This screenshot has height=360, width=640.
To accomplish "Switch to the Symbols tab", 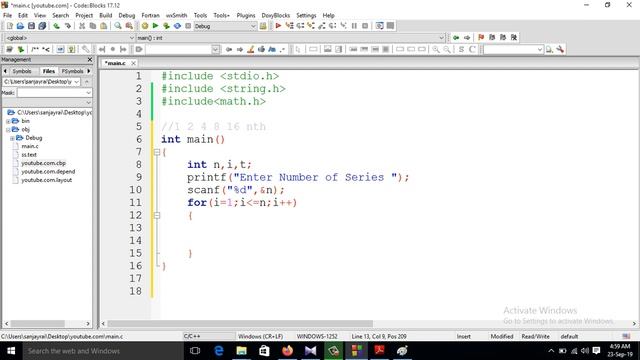I will pos(22,71).
